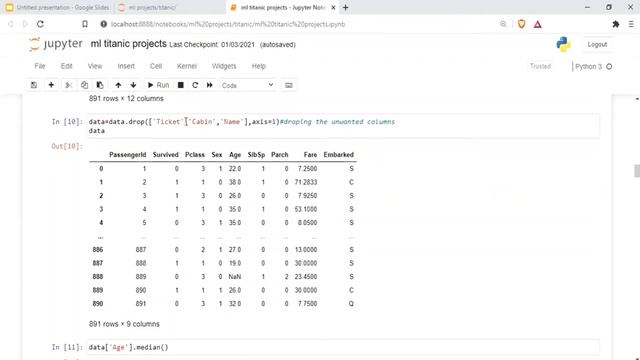Copy selected cells icon
Viewport: 640px width, 360px height.
pos(84,85)
